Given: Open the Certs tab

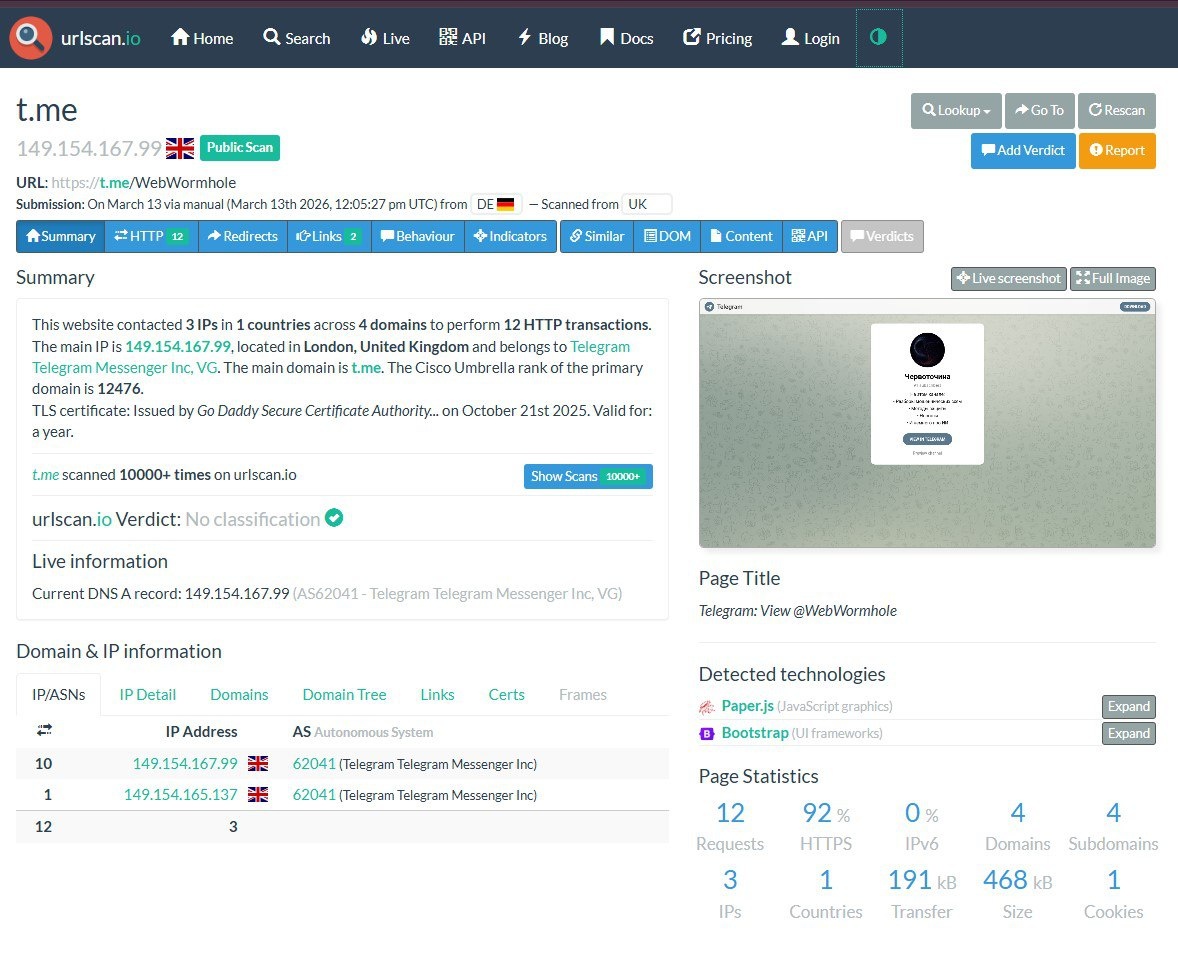Looking at the screenshot, I should (x=506, y=694).
